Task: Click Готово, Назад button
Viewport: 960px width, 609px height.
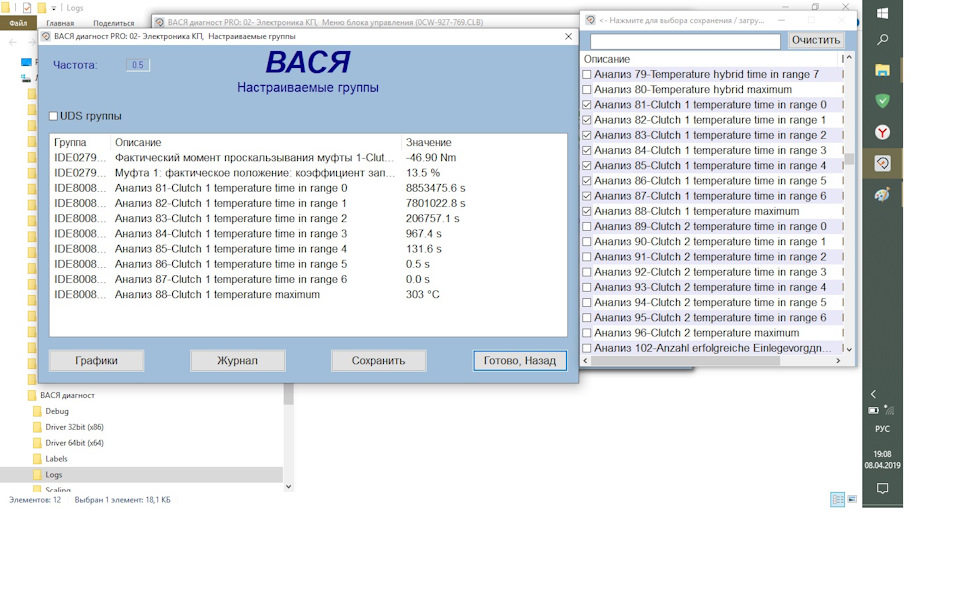Action: (x=520, y=361)
